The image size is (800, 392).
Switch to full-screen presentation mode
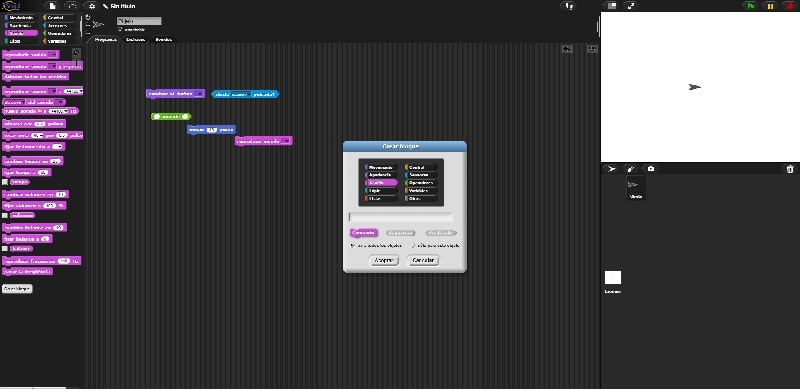631,6
